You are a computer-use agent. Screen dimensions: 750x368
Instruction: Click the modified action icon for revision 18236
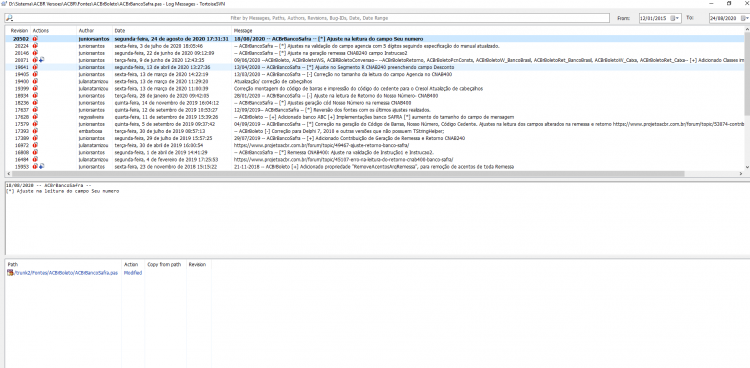coord(35,103)
